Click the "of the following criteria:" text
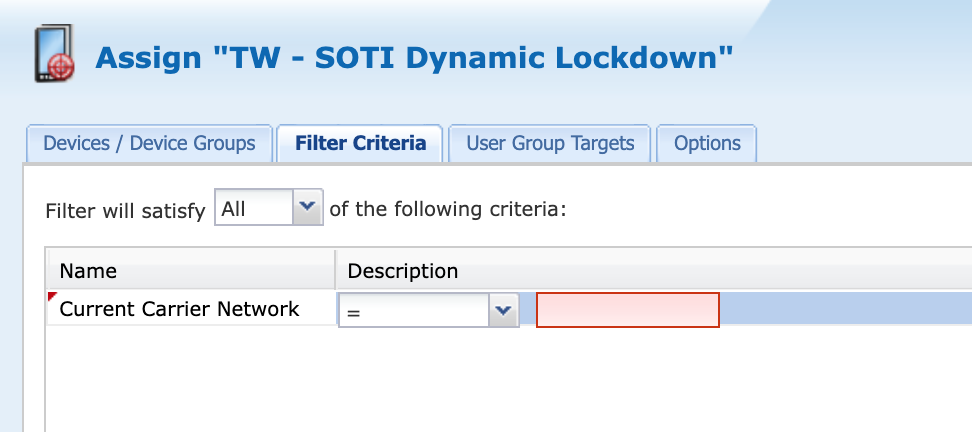 [x=447, y=210]
